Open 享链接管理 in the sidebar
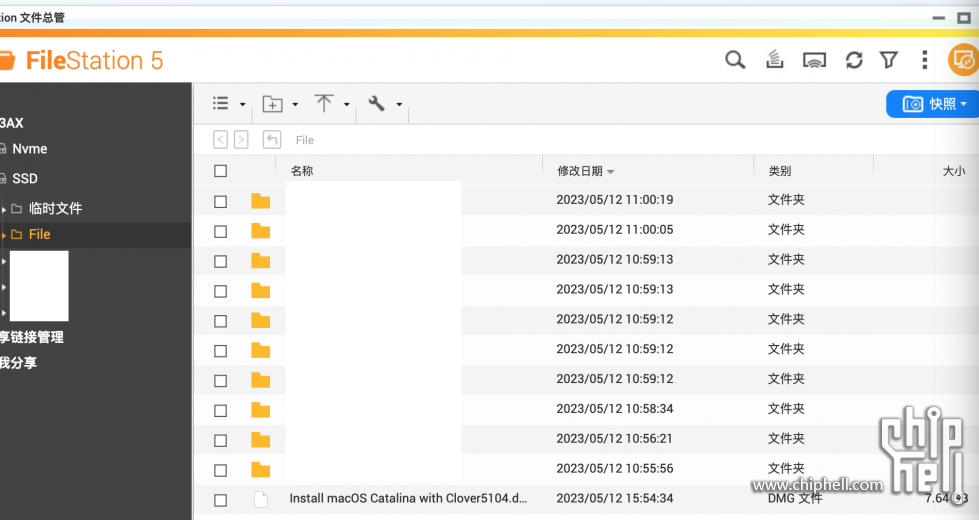This screenshot has width=979, height=520. tap(31, 337)
